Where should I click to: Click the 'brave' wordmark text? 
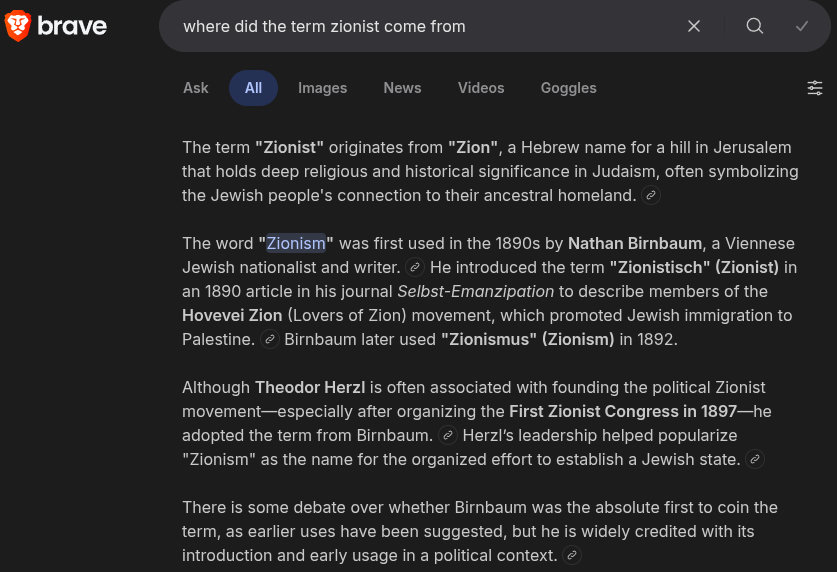[x=72, y=26]
